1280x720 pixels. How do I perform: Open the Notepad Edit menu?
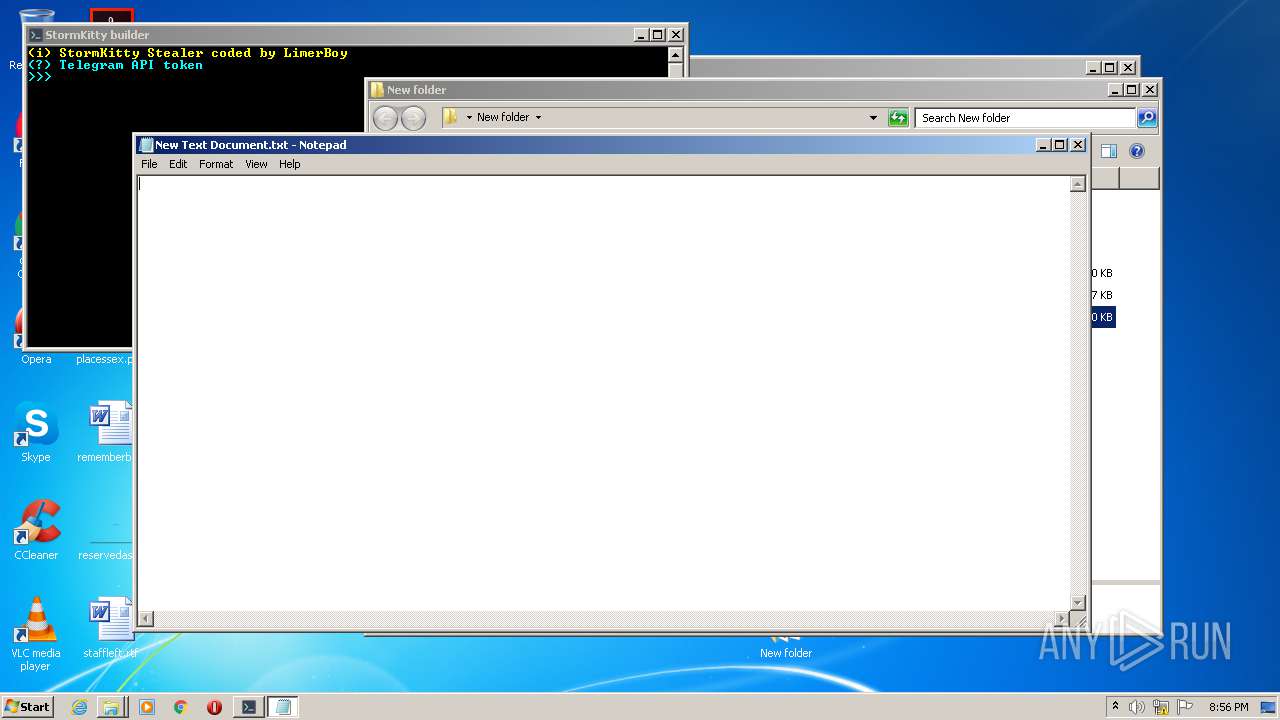pos(178,164)
